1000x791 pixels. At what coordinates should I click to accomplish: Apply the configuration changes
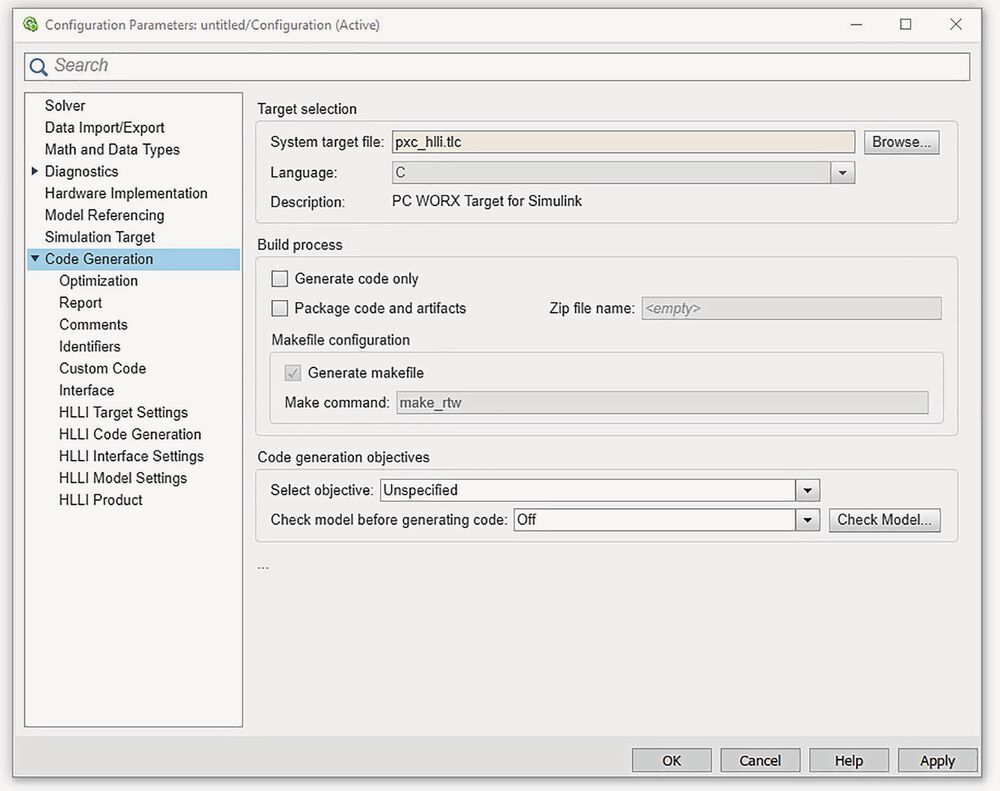click(936, 760)
